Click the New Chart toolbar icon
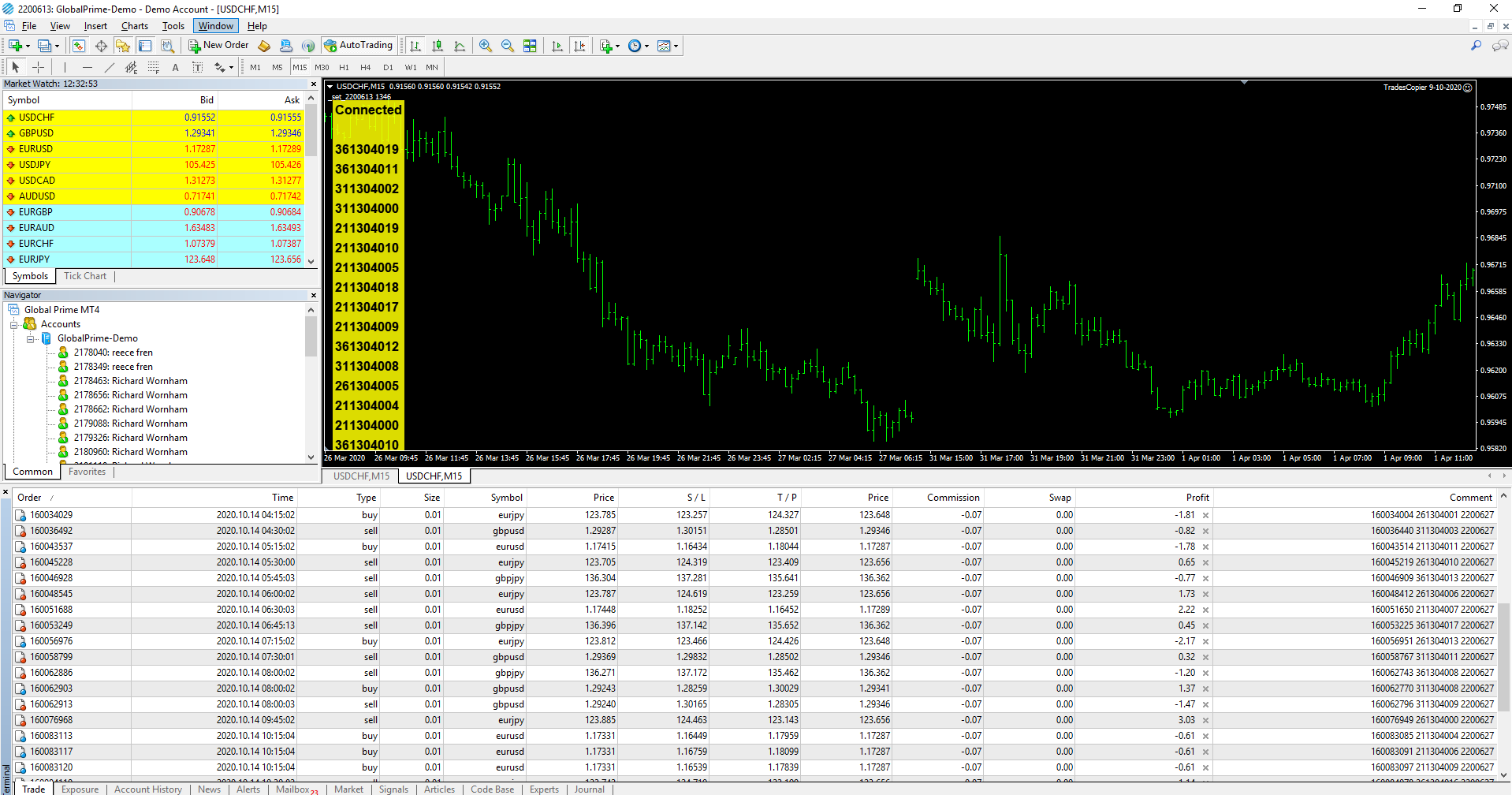The height and width of the screenshot is (795, 1512). click(x=15, y=46)
